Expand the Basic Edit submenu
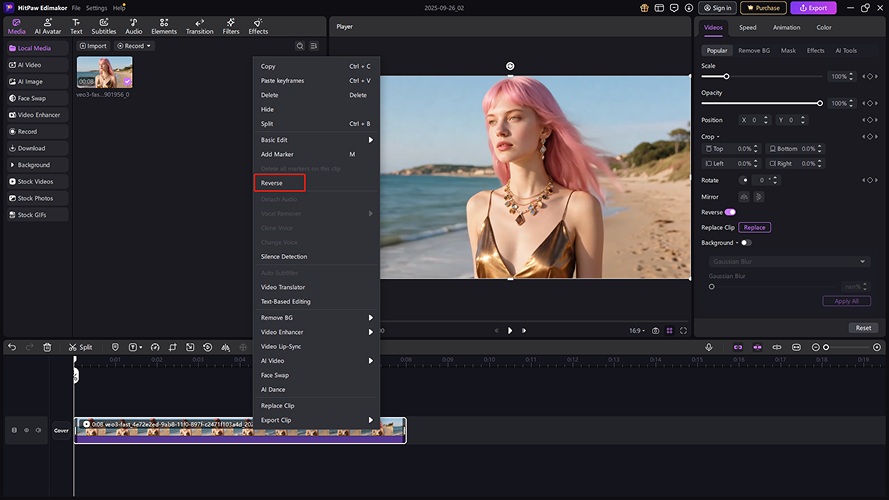The image size is (889, 500). point(316,140)
